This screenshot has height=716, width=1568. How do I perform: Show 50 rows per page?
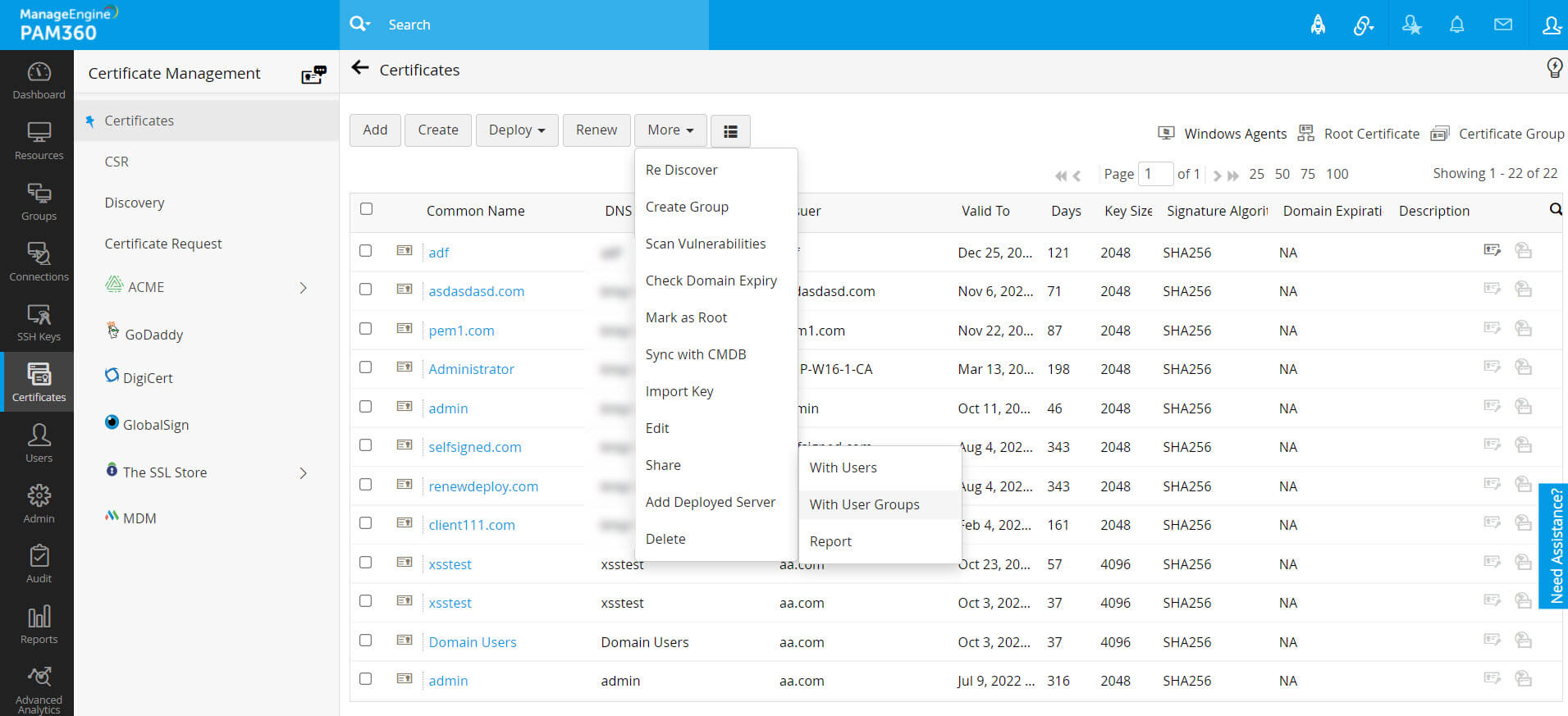pyautogui.click(x=1282, y=174)
